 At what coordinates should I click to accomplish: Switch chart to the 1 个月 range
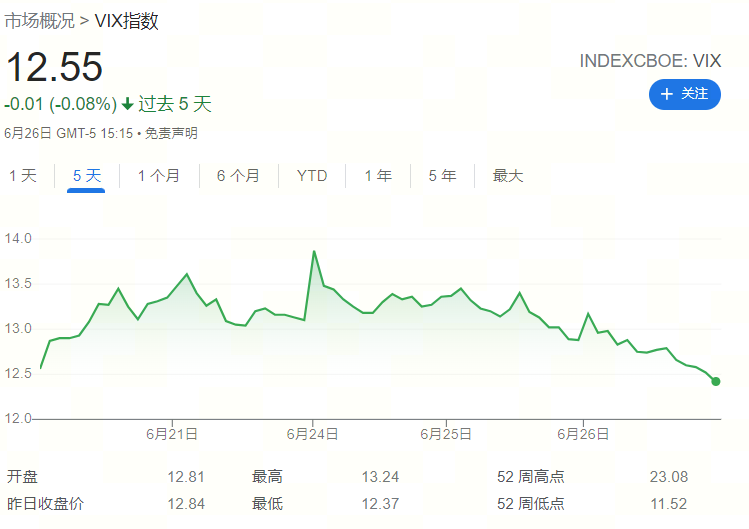pyautogui.click(x=159, y=176)
